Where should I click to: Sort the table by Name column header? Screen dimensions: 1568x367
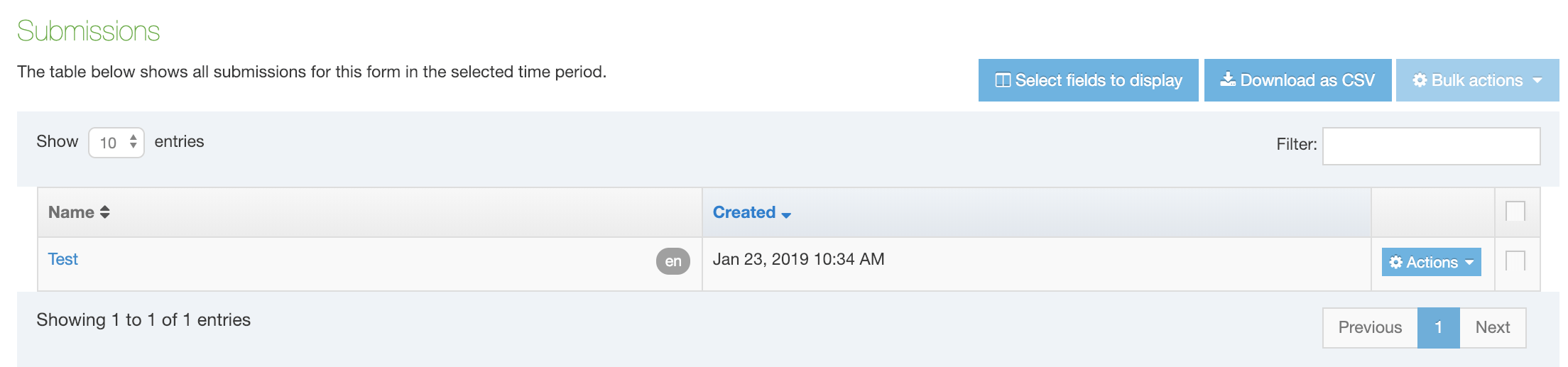pos(71,212)
